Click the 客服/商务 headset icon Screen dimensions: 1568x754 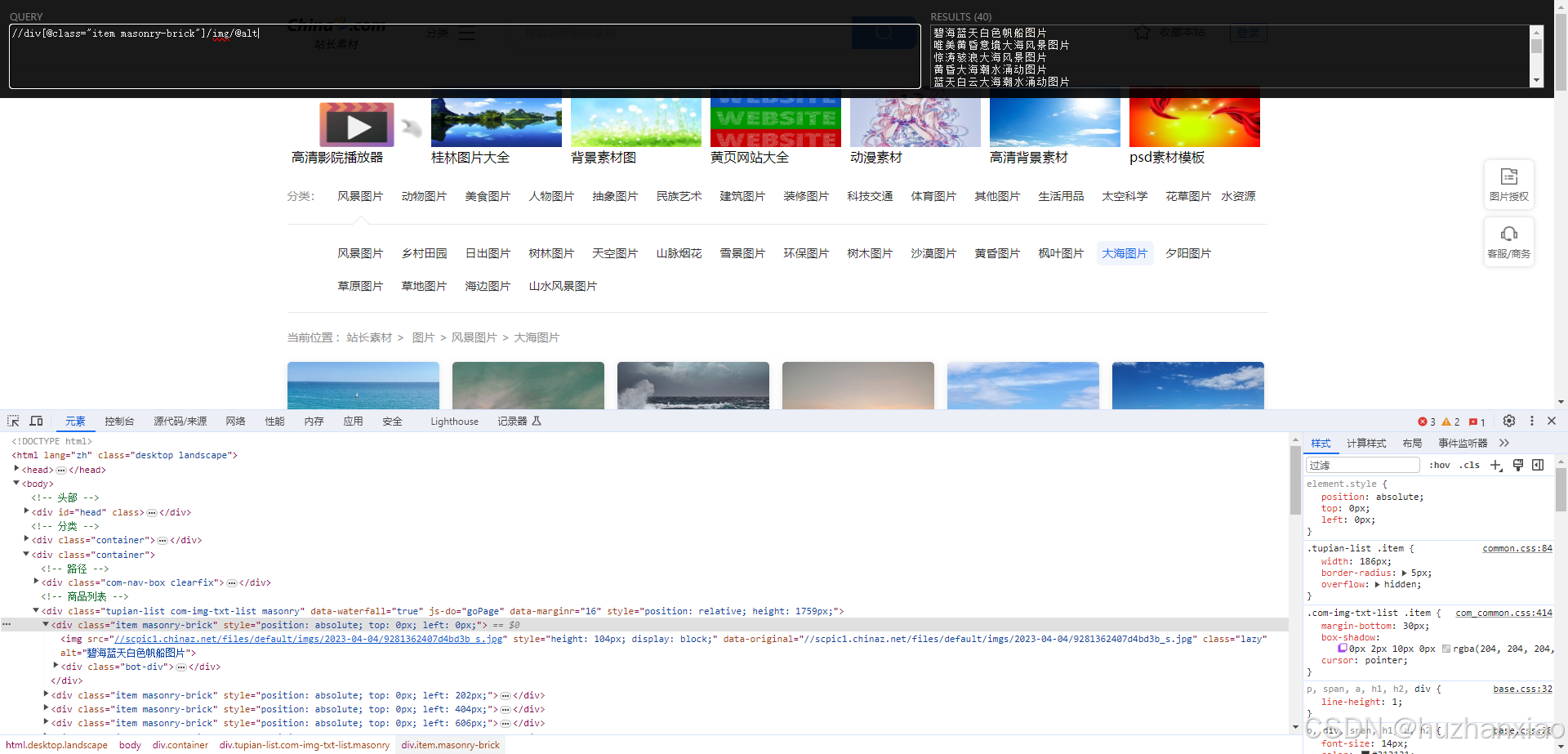[1509, 234]
